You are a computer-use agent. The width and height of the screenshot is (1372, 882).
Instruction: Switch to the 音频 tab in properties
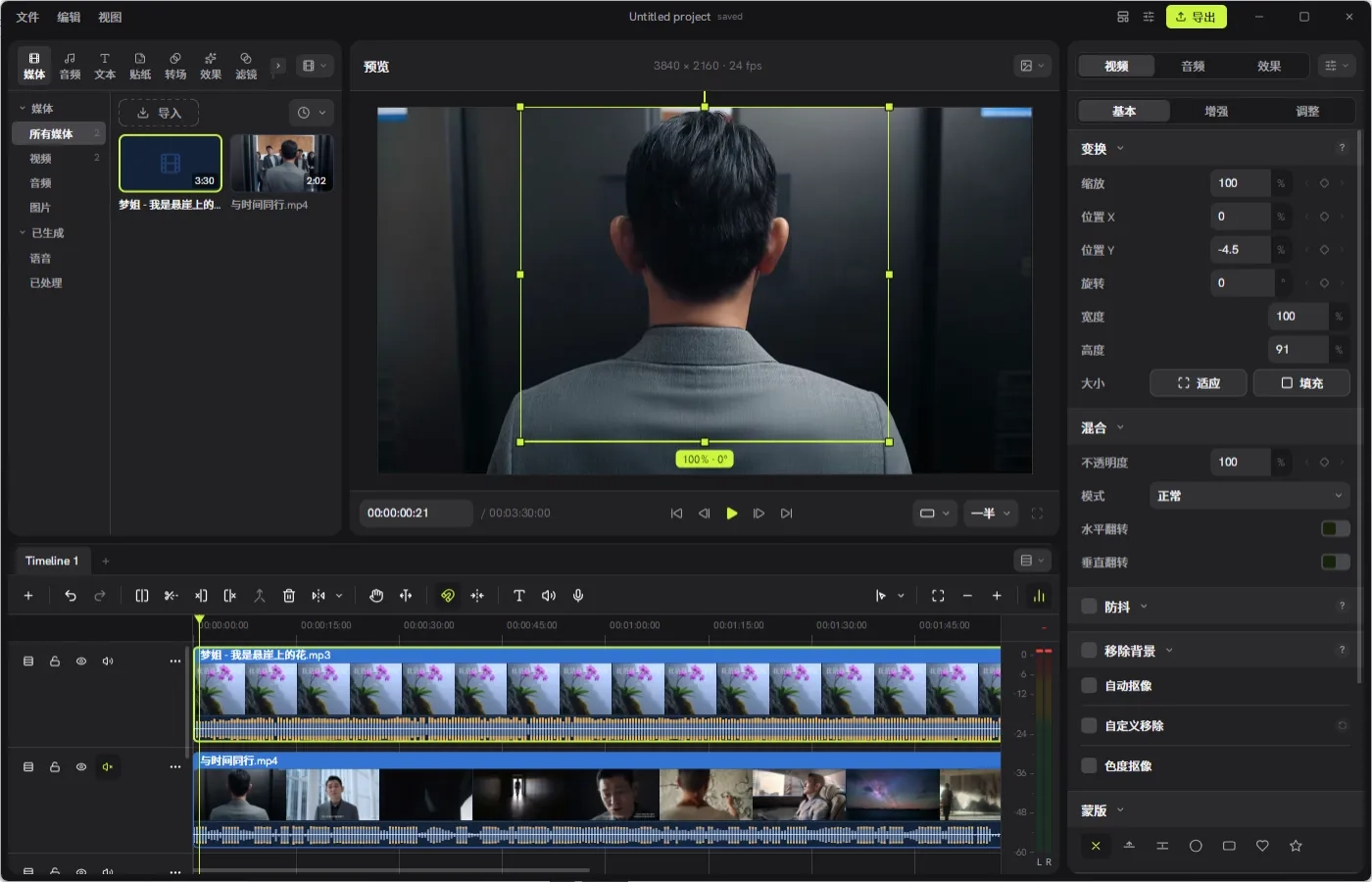(x=1193, y=67)
